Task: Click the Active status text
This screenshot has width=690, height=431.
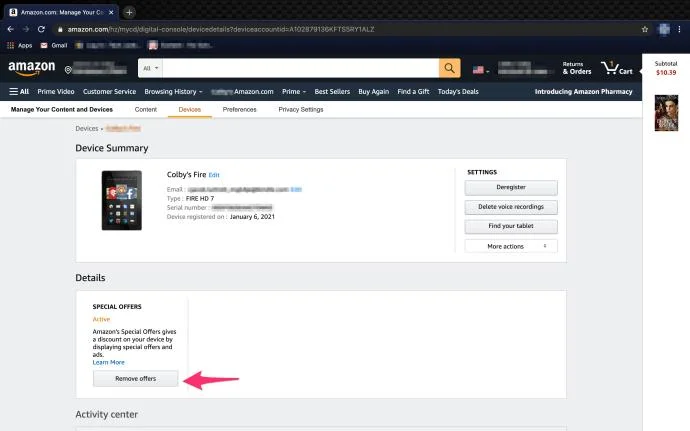Action: click(101, 319)
